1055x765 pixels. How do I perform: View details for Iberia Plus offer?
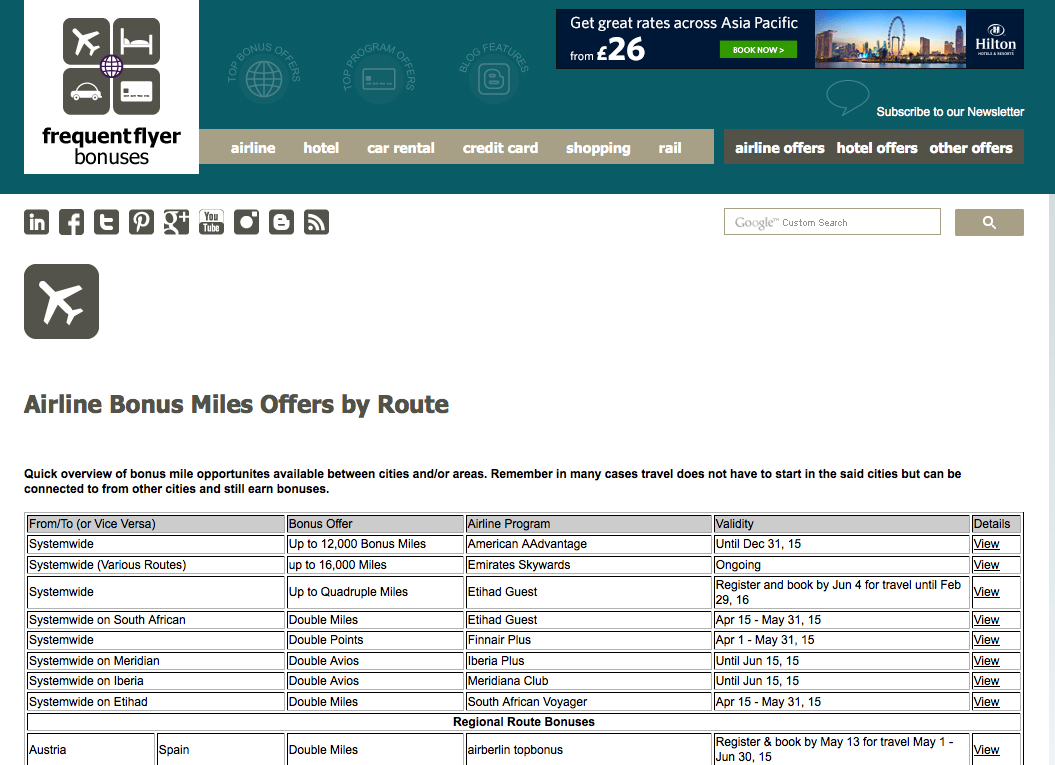(x=986, y=661)
